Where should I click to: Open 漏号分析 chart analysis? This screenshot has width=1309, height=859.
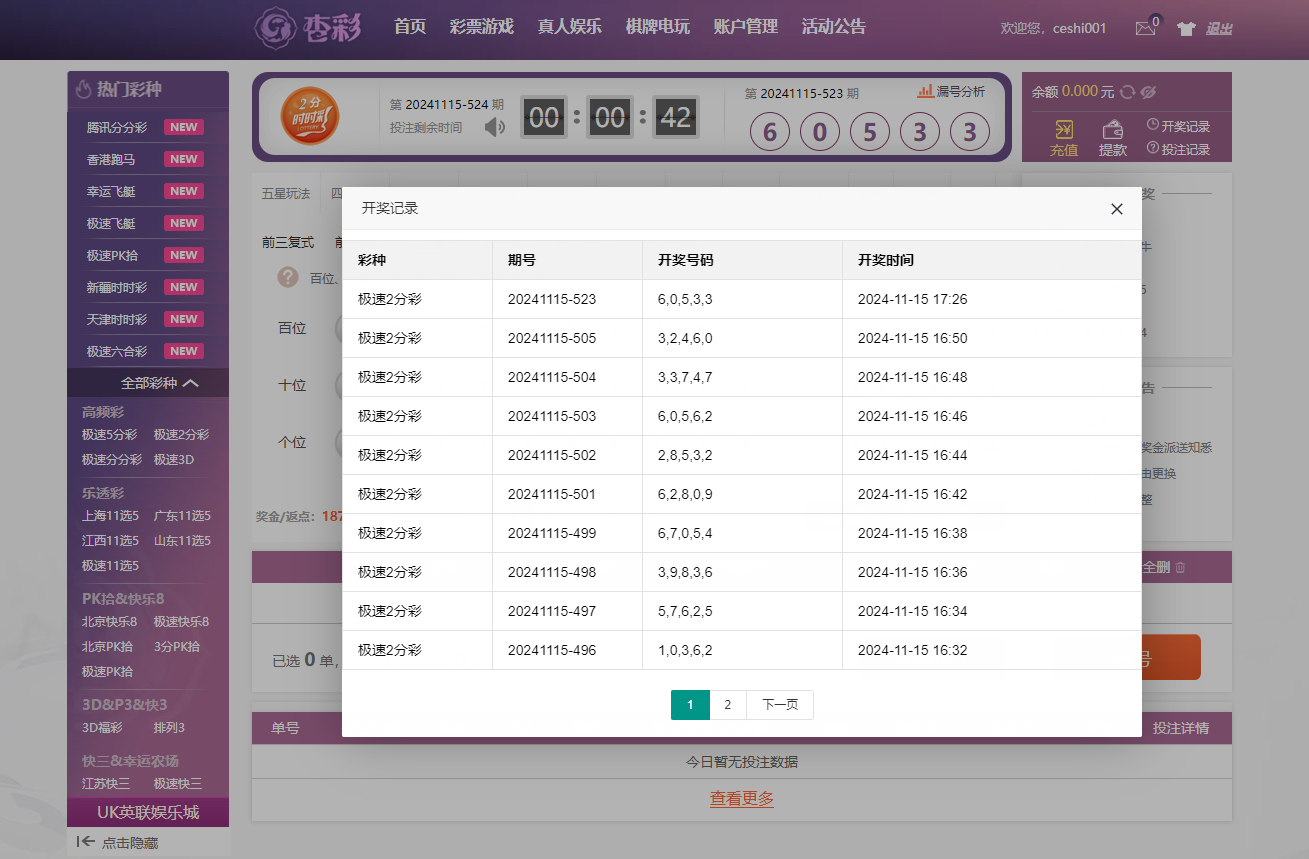[x=951, y=91]
